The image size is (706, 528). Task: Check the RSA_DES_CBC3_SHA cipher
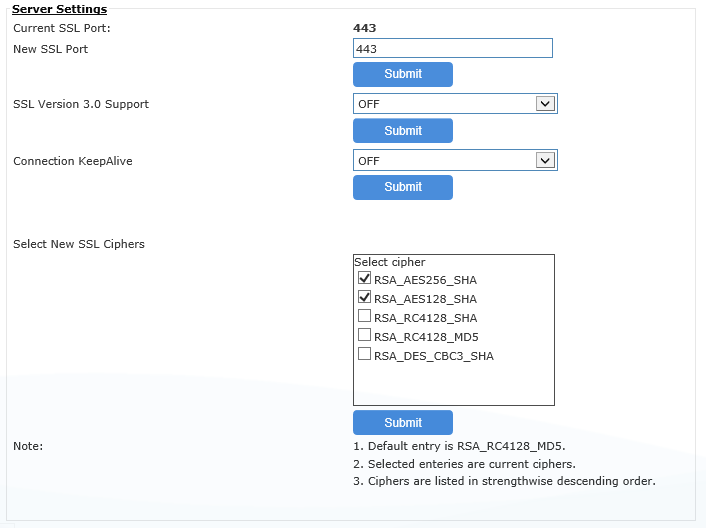tap(364, 354)
